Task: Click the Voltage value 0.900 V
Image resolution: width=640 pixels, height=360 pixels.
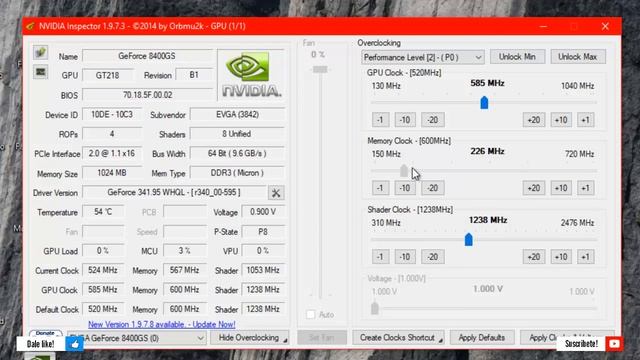Action: [263, 212]
